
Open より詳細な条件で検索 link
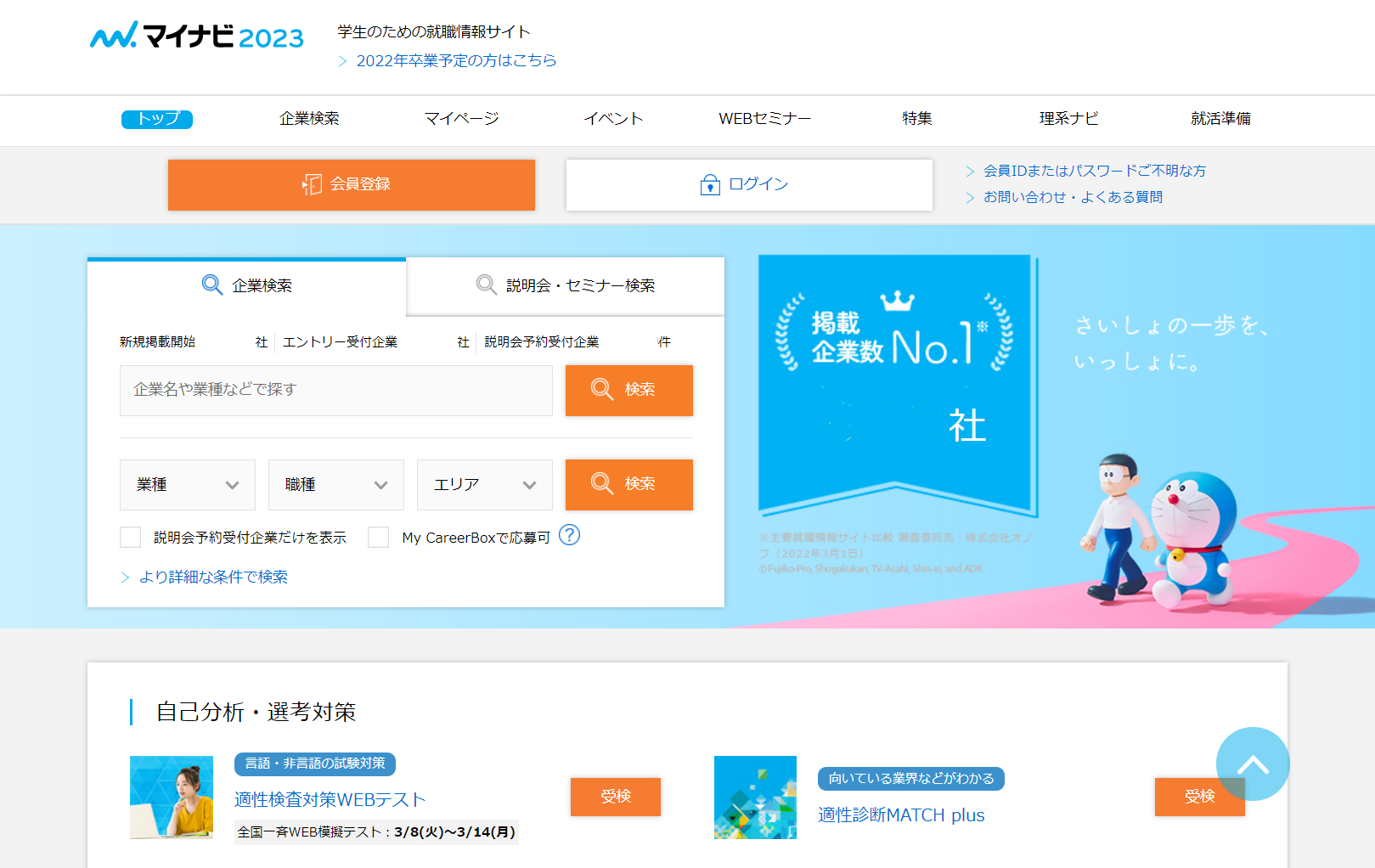(x=214, y=578)
